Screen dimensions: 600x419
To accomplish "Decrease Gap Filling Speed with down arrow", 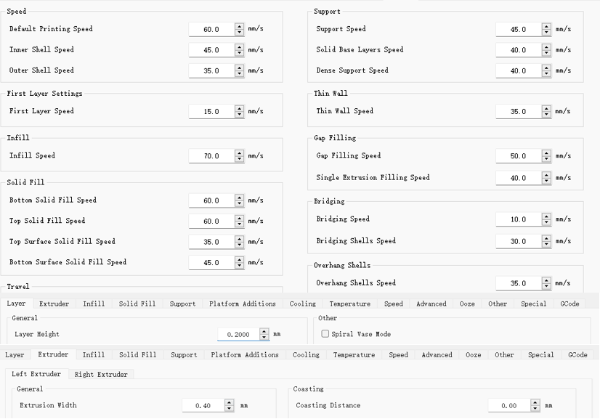I will pos(545,160).
